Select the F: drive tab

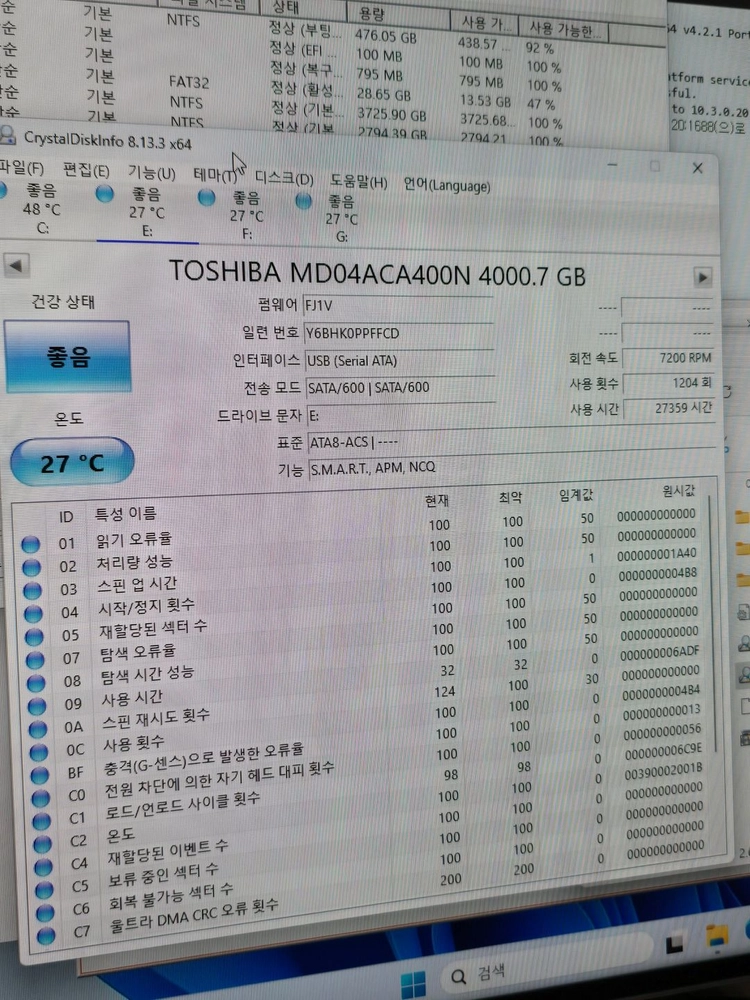(246, 216)
